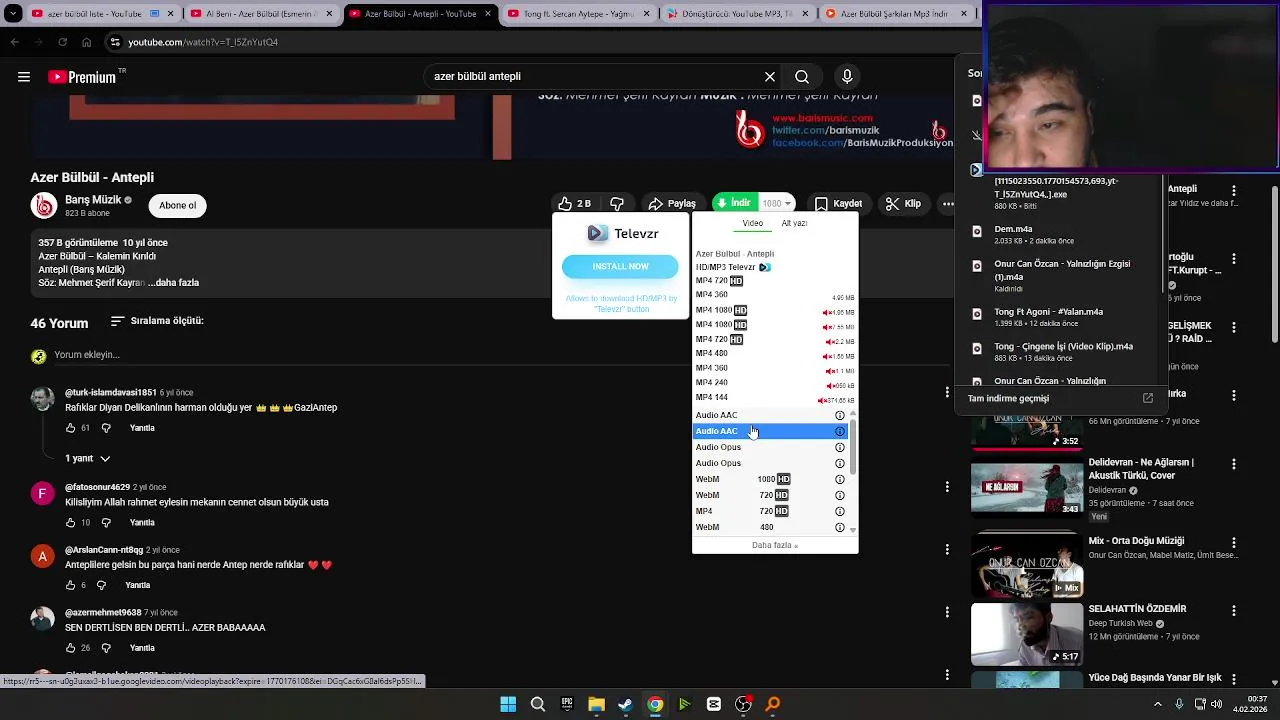Click Barış Müzik channel name

(x=93, y=200)
